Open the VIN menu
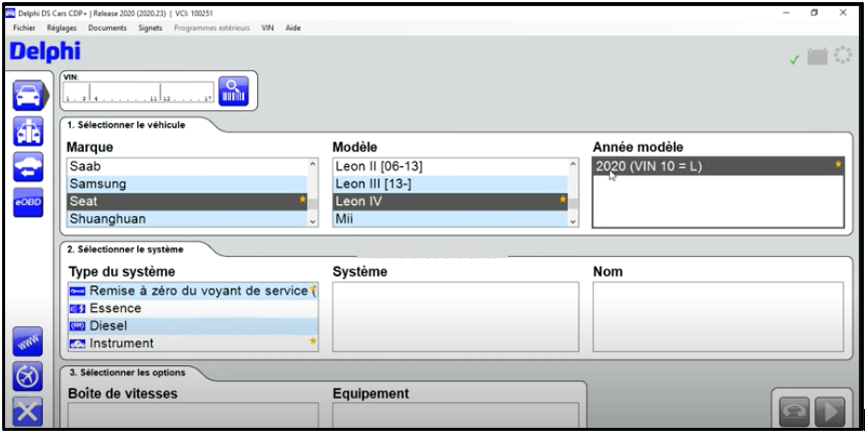The width and height of the screenshot is (866, 432). pyautogui.click(x=267, y=28)
